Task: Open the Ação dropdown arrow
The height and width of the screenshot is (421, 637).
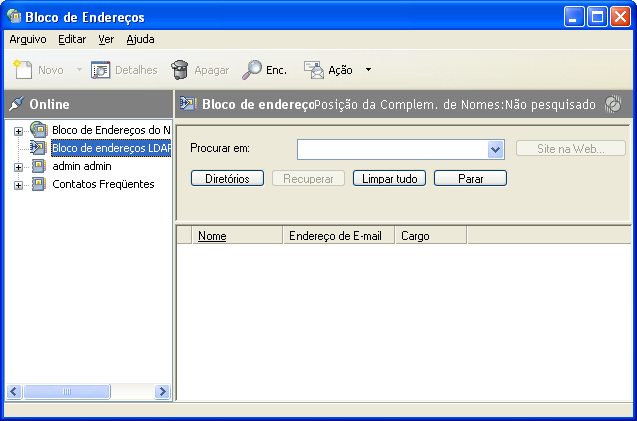Action: (x=368, y=69)
